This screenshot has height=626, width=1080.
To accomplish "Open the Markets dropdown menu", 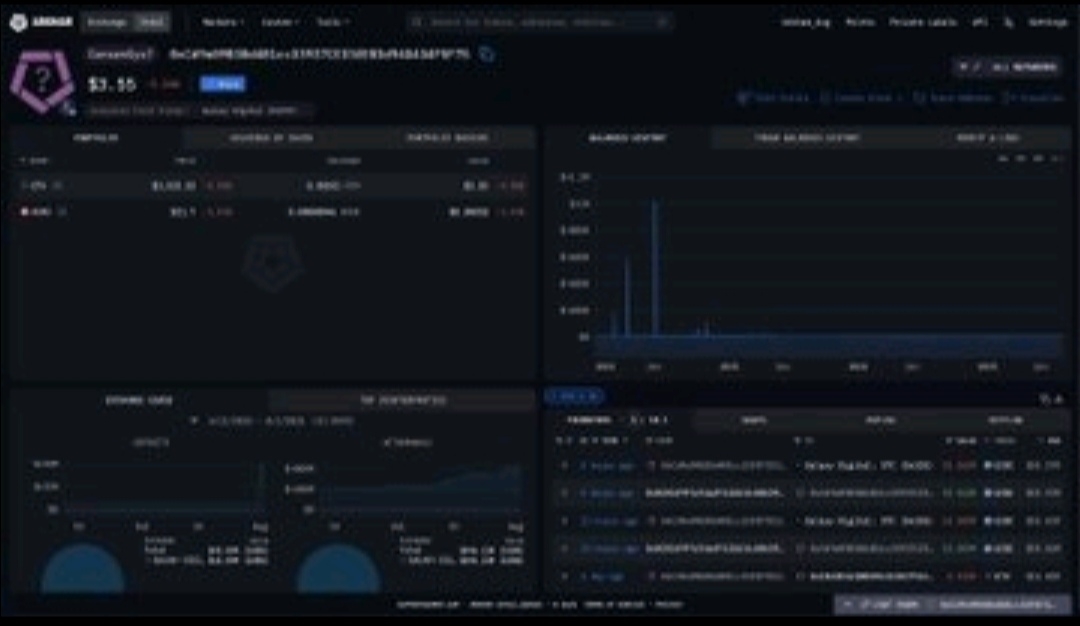I will [222, 22].
